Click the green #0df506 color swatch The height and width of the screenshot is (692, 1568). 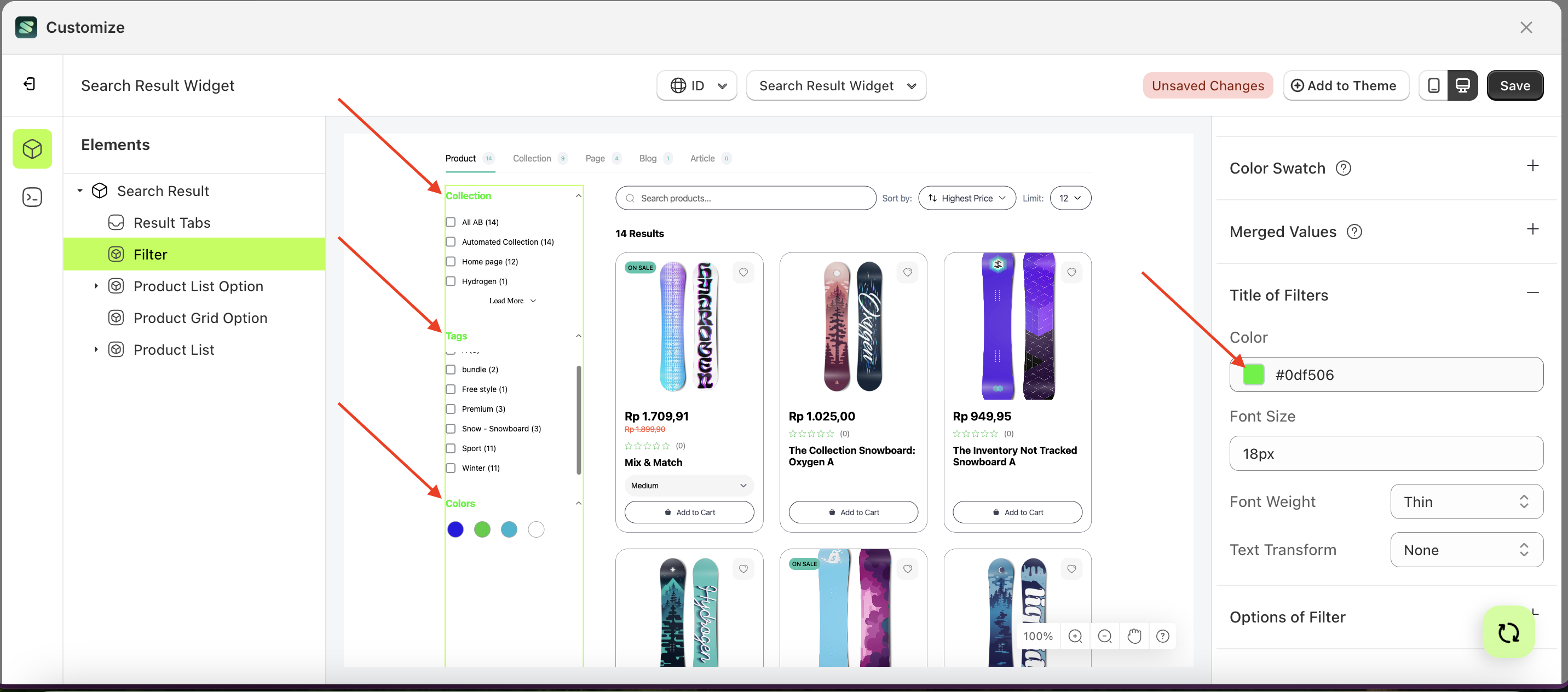click(x=1253, y=374)
